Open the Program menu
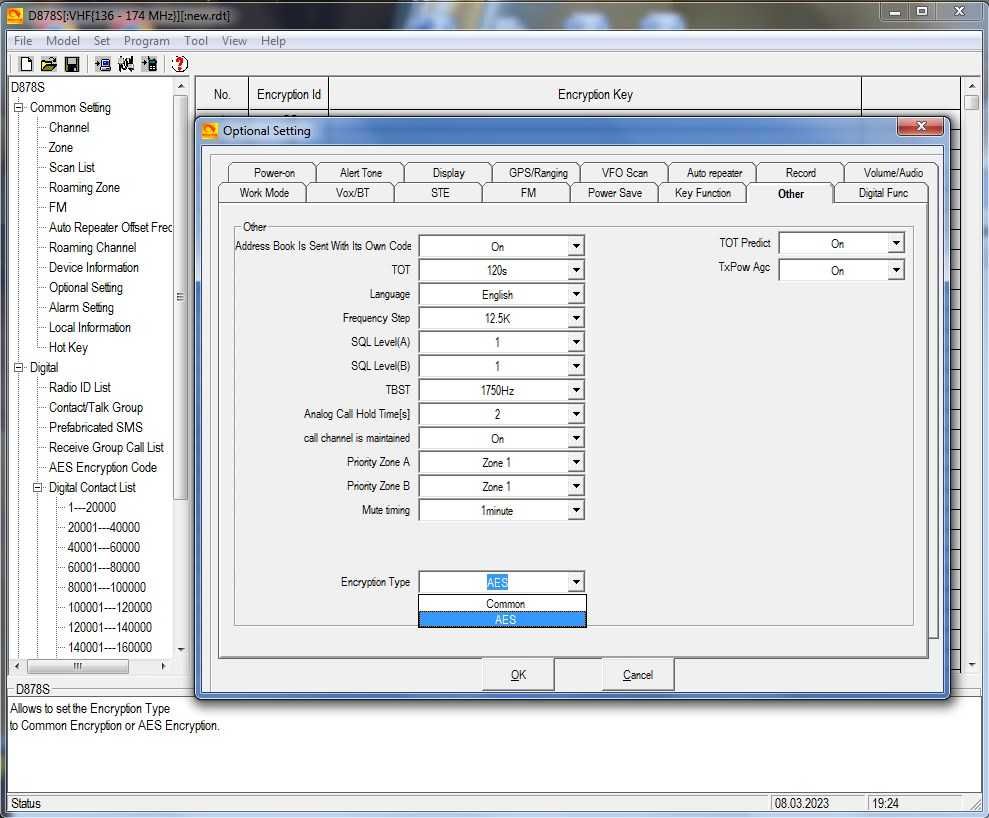The image size is (989, 818). point(146,40)
